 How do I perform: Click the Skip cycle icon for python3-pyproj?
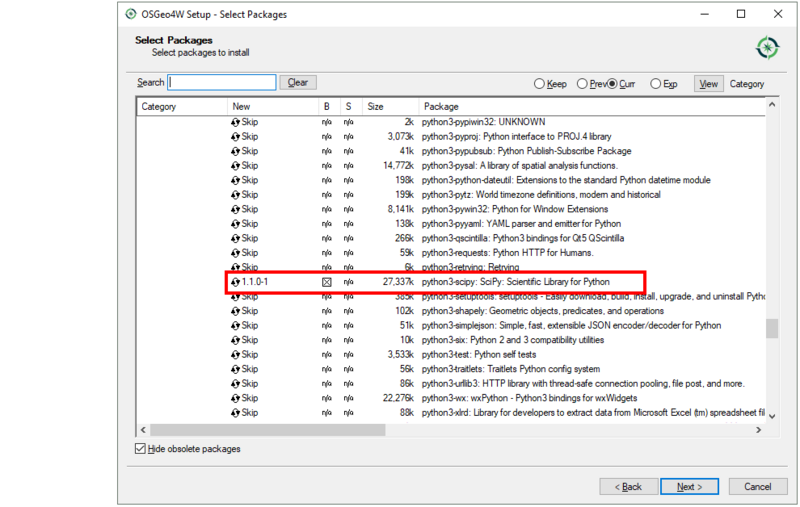236,136
